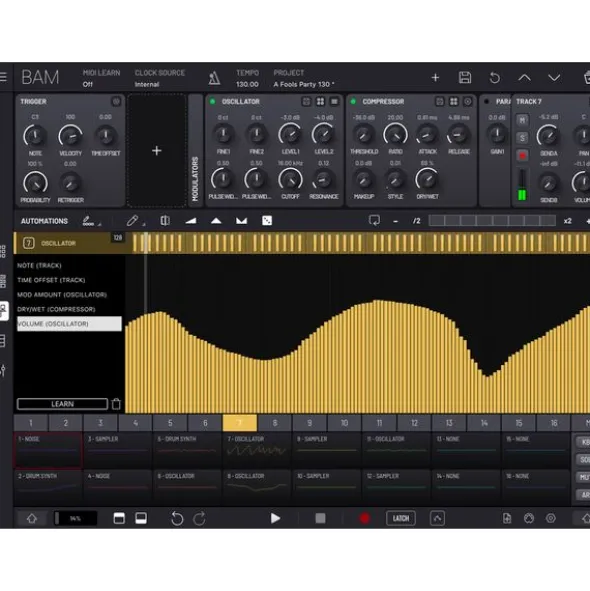
Task: Open the MIDI connector icon in bottom bar
Action: pyautogui.click(x=529, y=518)
